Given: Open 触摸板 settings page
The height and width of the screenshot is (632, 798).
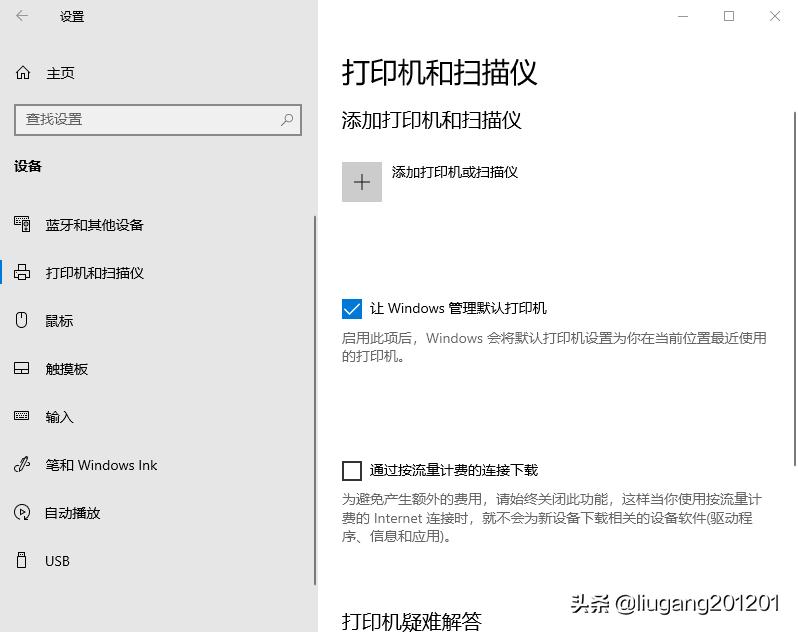Looking at the screenshot, I should (x=67, y=369).
